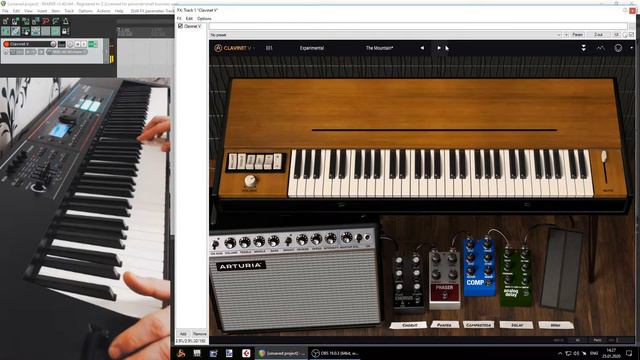
Task: Open the green FX button on the track
Action: coord(91,44)
